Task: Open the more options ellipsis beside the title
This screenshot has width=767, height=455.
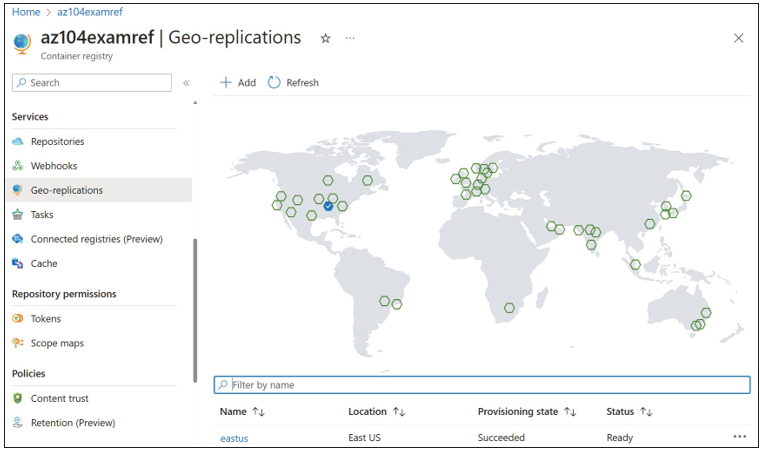Action: 350,38
